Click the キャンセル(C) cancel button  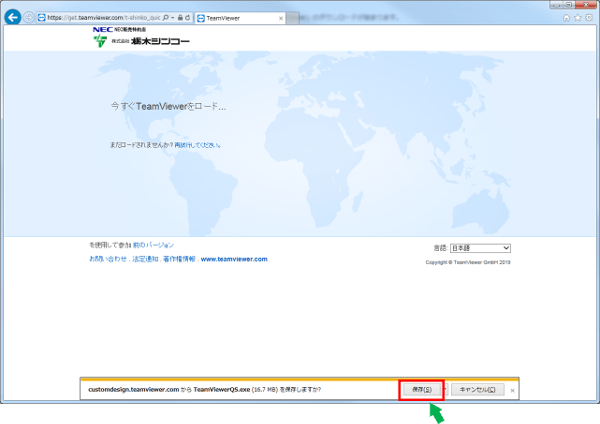click(478, 390)
